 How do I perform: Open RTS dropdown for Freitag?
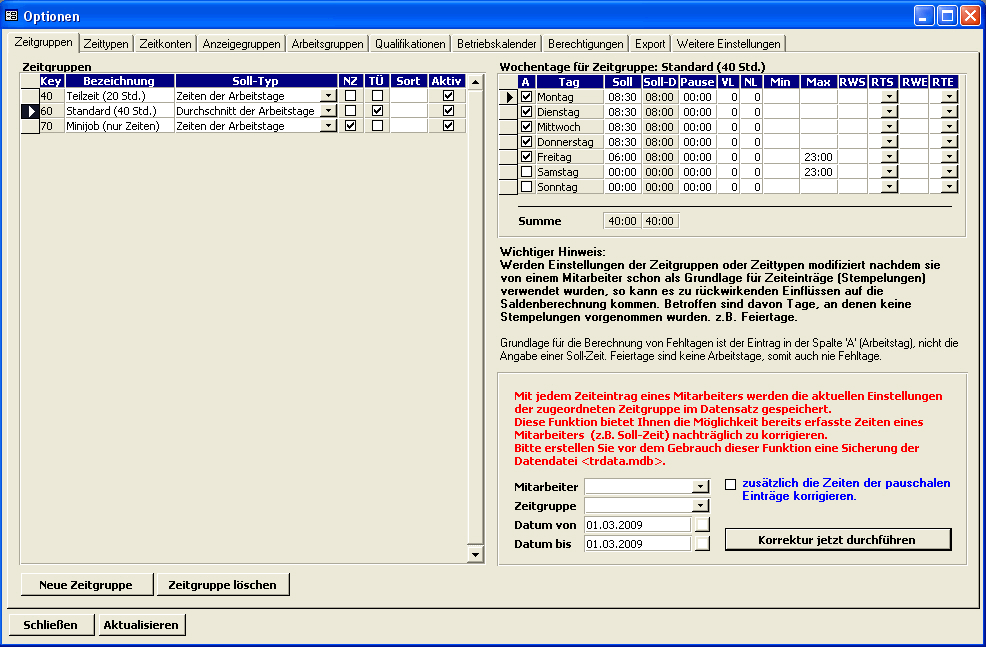pyautogui.click(x=889, y=157)
